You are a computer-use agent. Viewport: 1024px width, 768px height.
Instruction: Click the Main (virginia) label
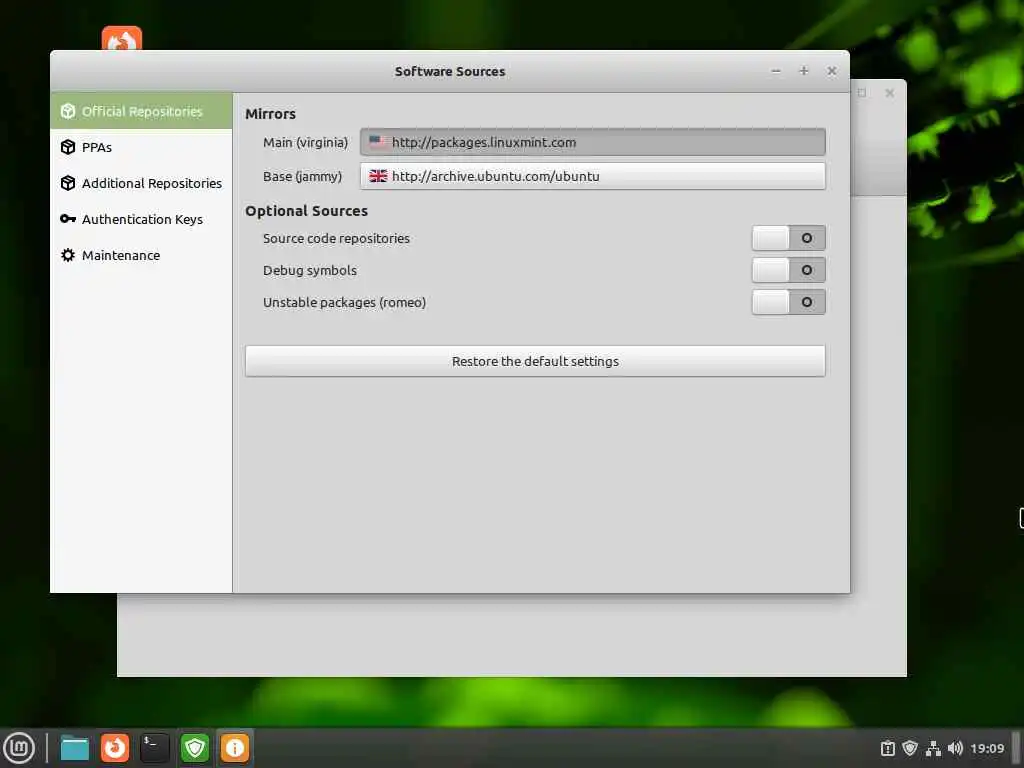pyautogui.click(x=305, y=142)
